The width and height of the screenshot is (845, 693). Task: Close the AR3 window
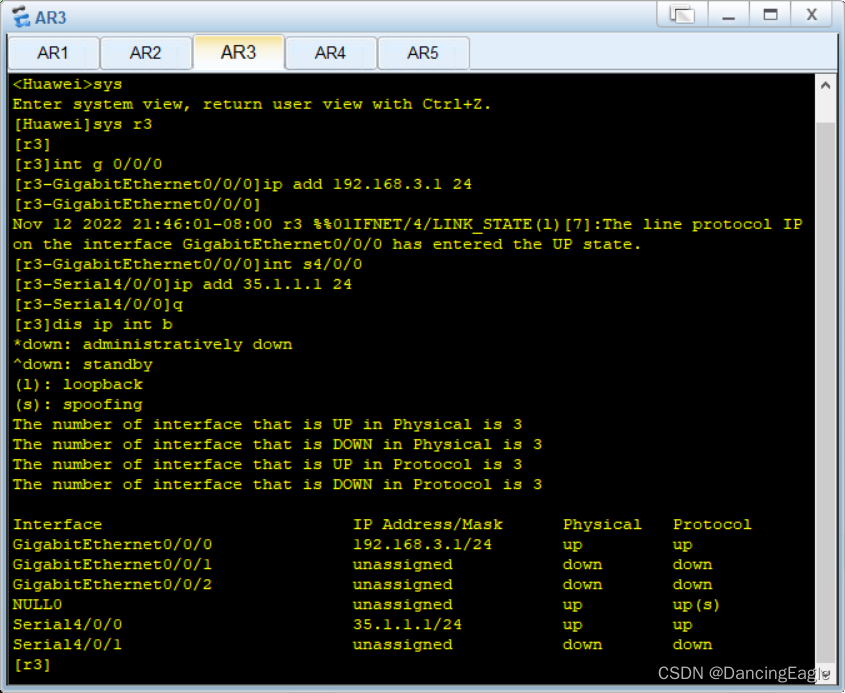(x=812, y=14)
